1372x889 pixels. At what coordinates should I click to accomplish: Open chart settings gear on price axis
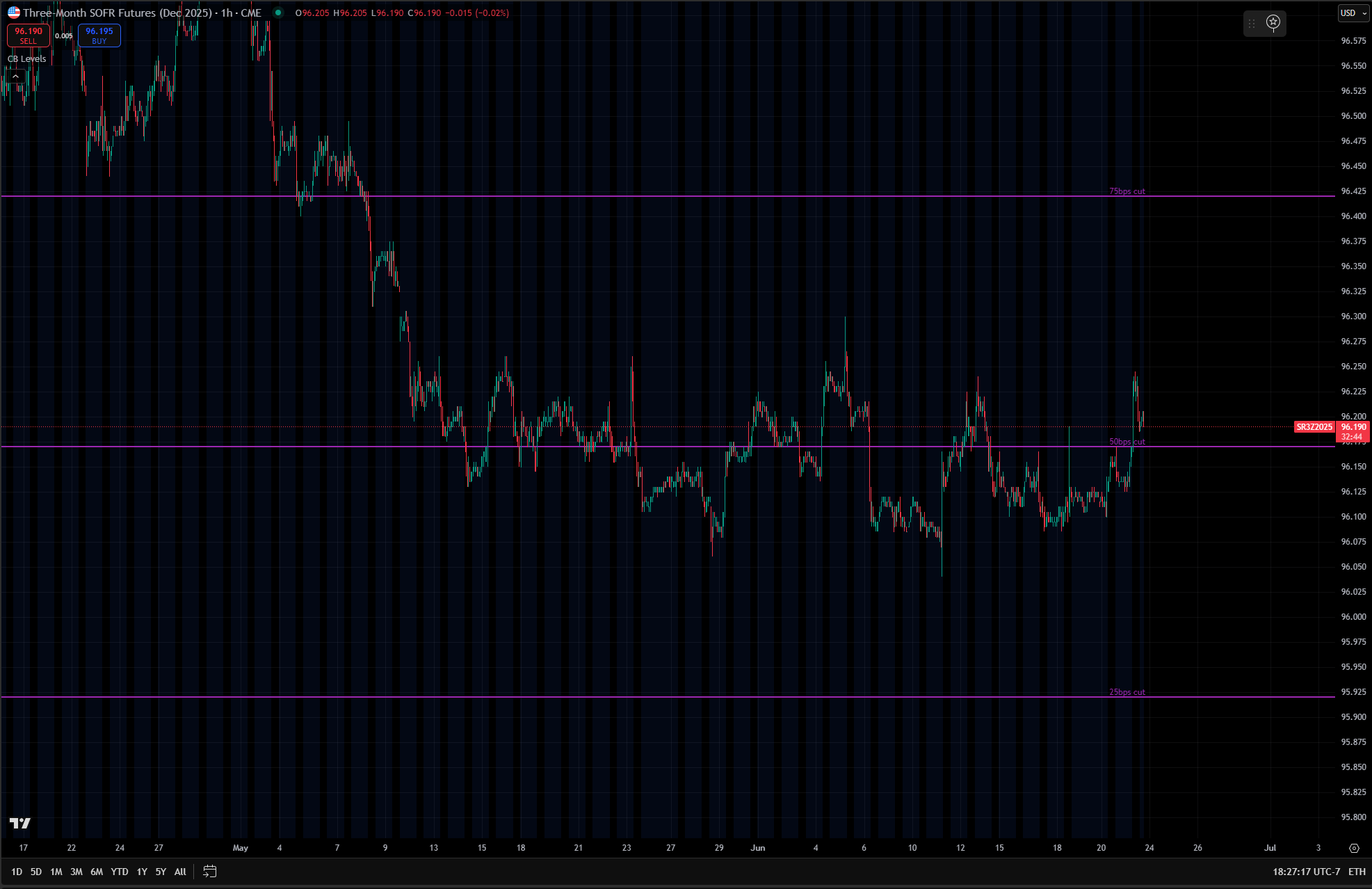point(1353,848)
